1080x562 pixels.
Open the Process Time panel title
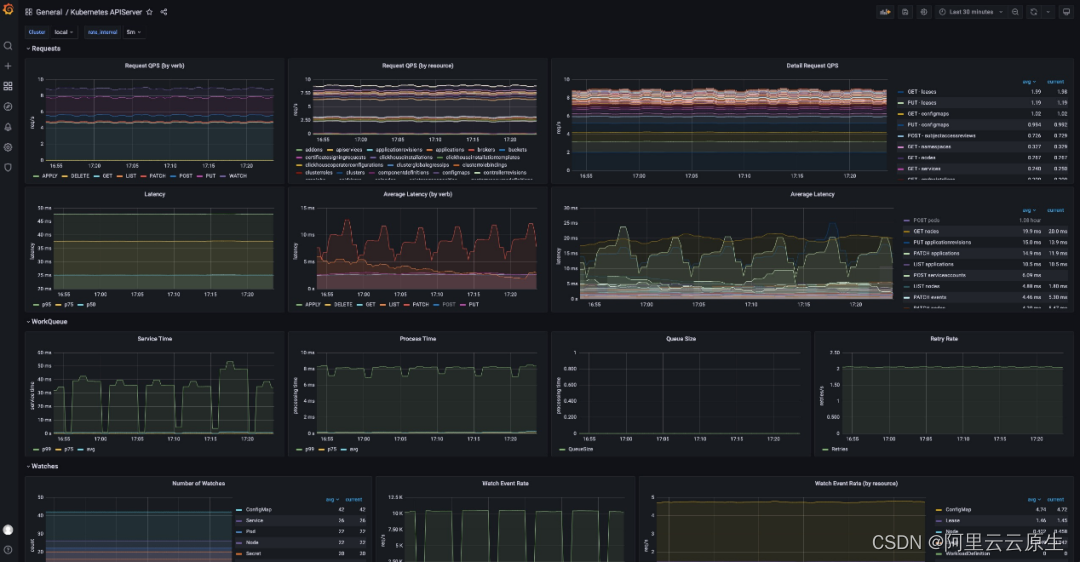pos(417,339)
